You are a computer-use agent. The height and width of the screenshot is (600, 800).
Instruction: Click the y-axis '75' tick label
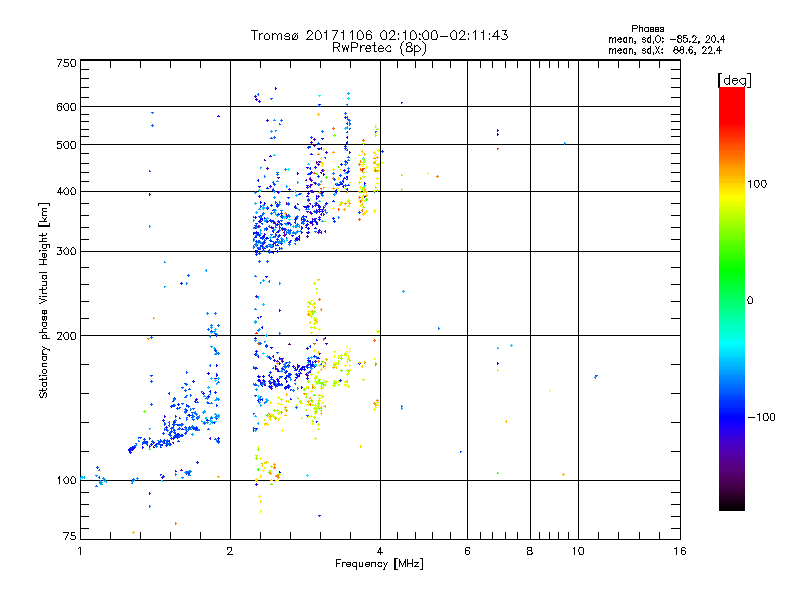click(x=70, y=536)
